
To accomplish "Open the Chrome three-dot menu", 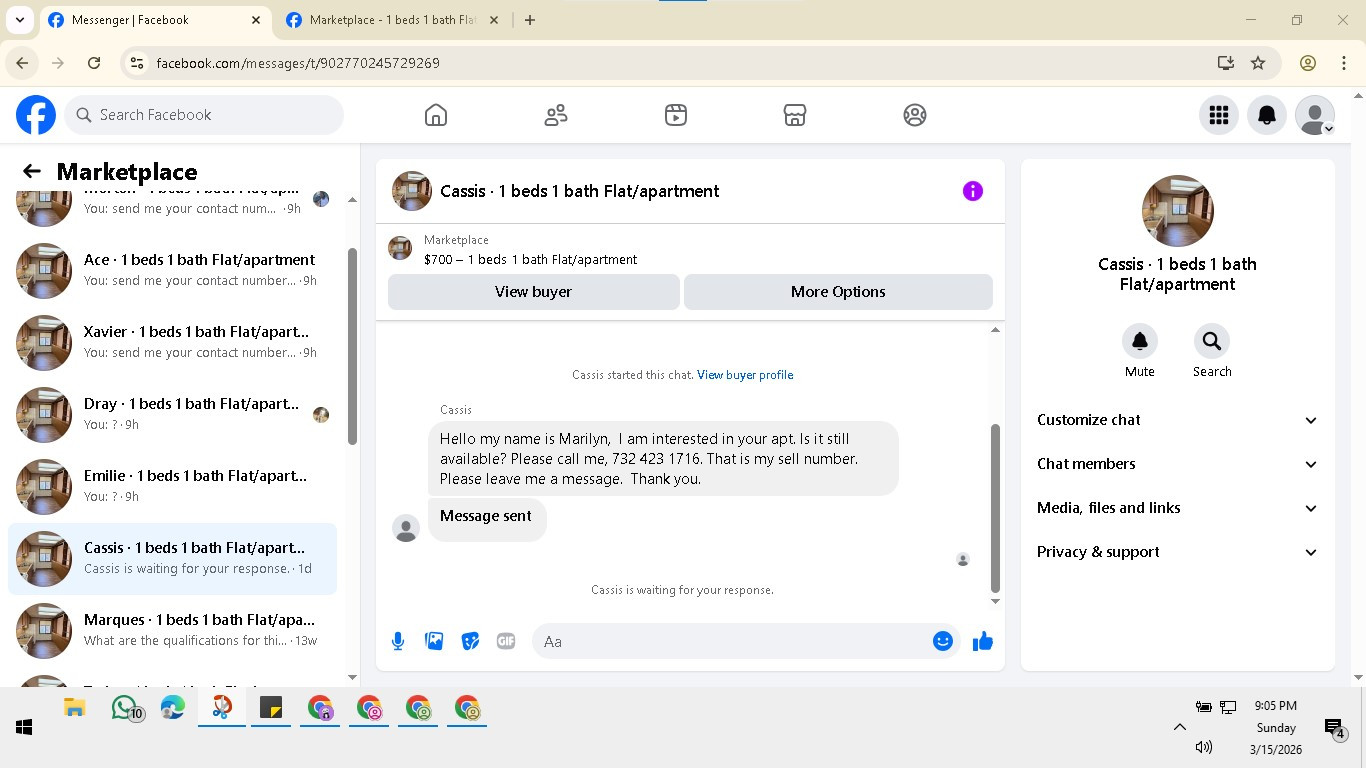I will [1344, 63].
